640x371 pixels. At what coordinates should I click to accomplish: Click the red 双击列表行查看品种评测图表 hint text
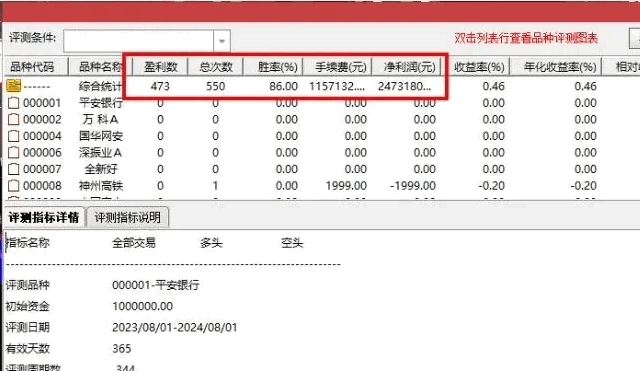526,38
